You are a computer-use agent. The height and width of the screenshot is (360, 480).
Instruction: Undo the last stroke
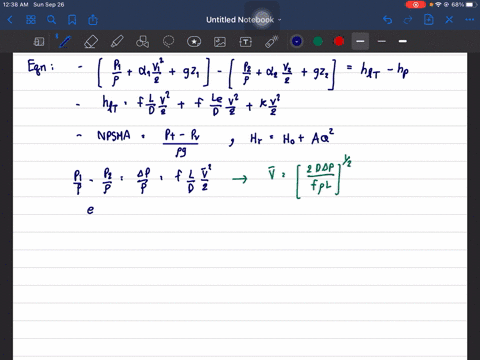coord(387,20)
